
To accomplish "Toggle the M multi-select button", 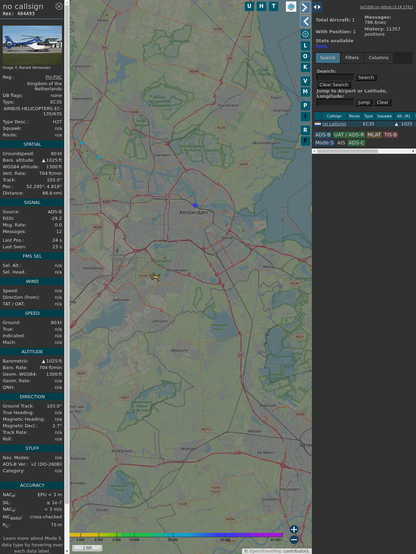I will click(x=305, y=92).
